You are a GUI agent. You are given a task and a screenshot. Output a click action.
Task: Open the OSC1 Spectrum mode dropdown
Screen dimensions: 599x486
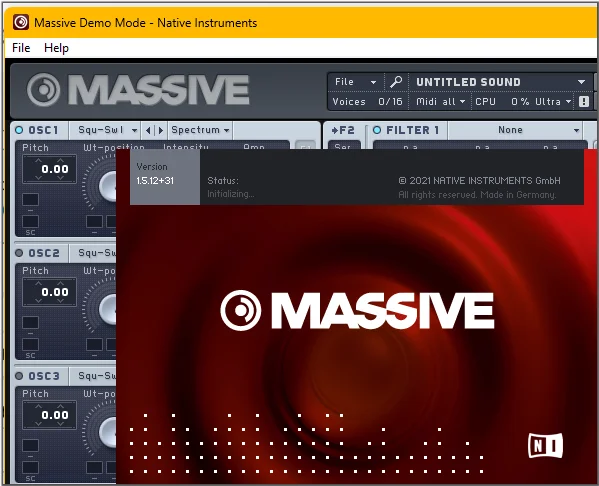pyautogui.click(x=201, y=130)
